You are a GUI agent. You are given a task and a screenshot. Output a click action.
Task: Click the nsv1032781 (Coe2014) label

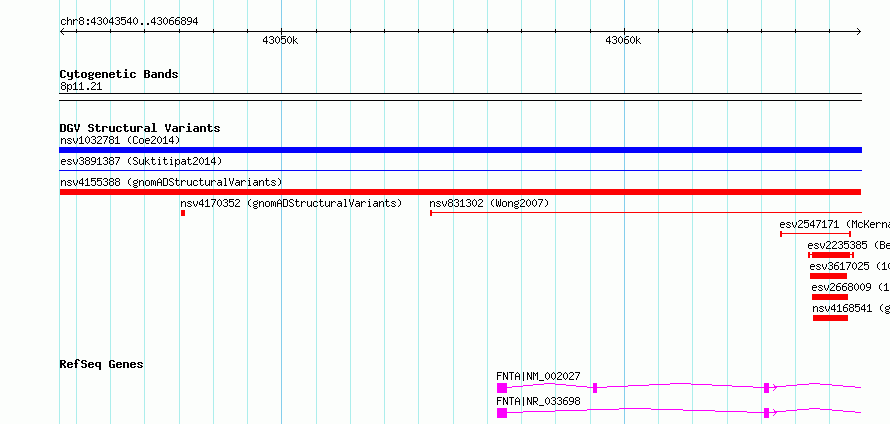(120, 140)
